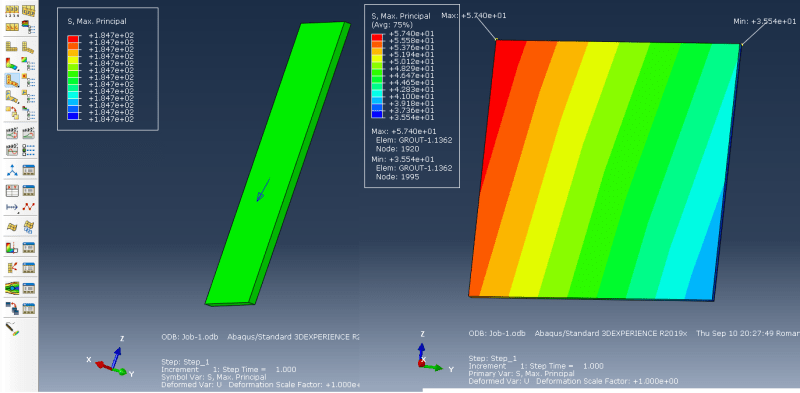Click right viewport Deformation Scale Factor: +1.000e+00 text
The height and width of the screenshot is (393, 800).
pos(606,381)
